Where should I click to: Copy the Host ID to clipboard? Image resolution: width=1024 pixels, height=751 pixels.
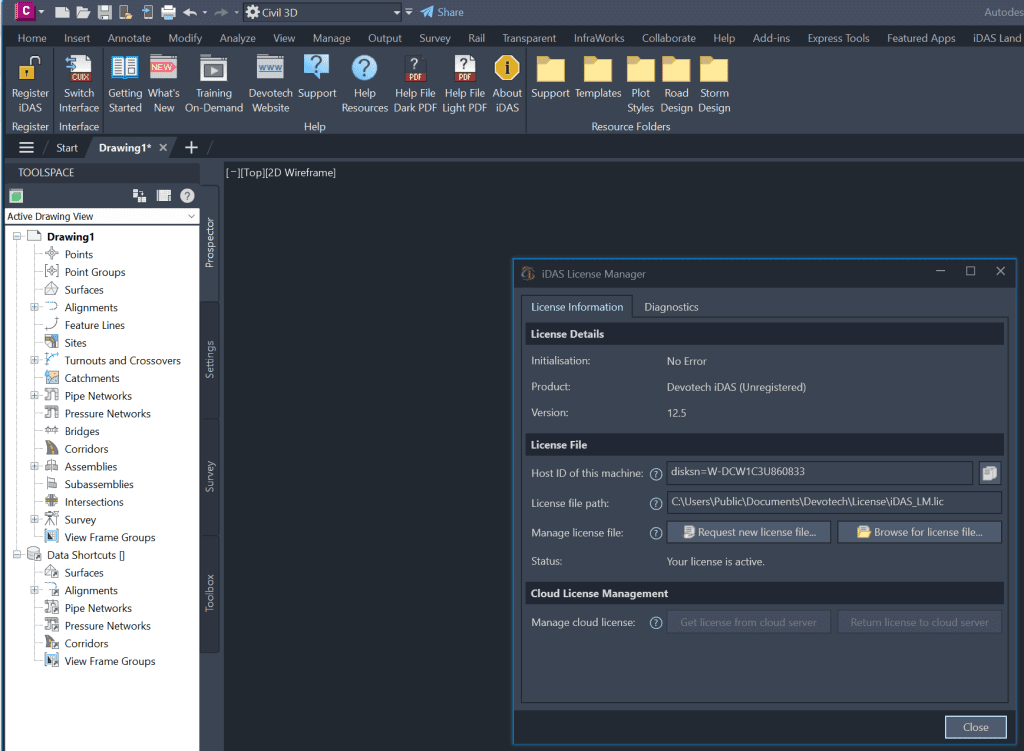click(x=990, y=473)
